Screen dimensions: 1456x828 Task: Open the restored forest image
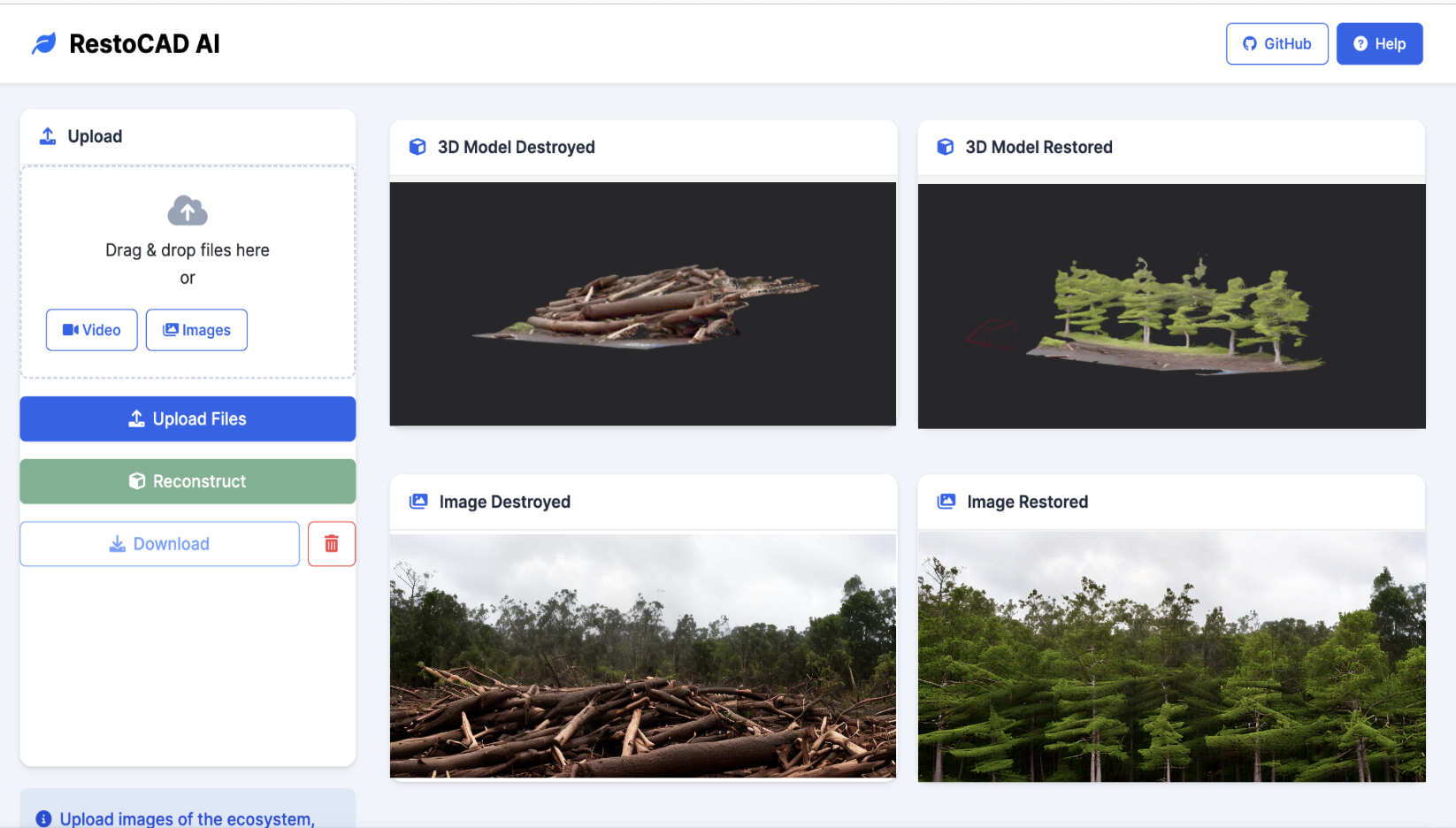(1172, 656)
